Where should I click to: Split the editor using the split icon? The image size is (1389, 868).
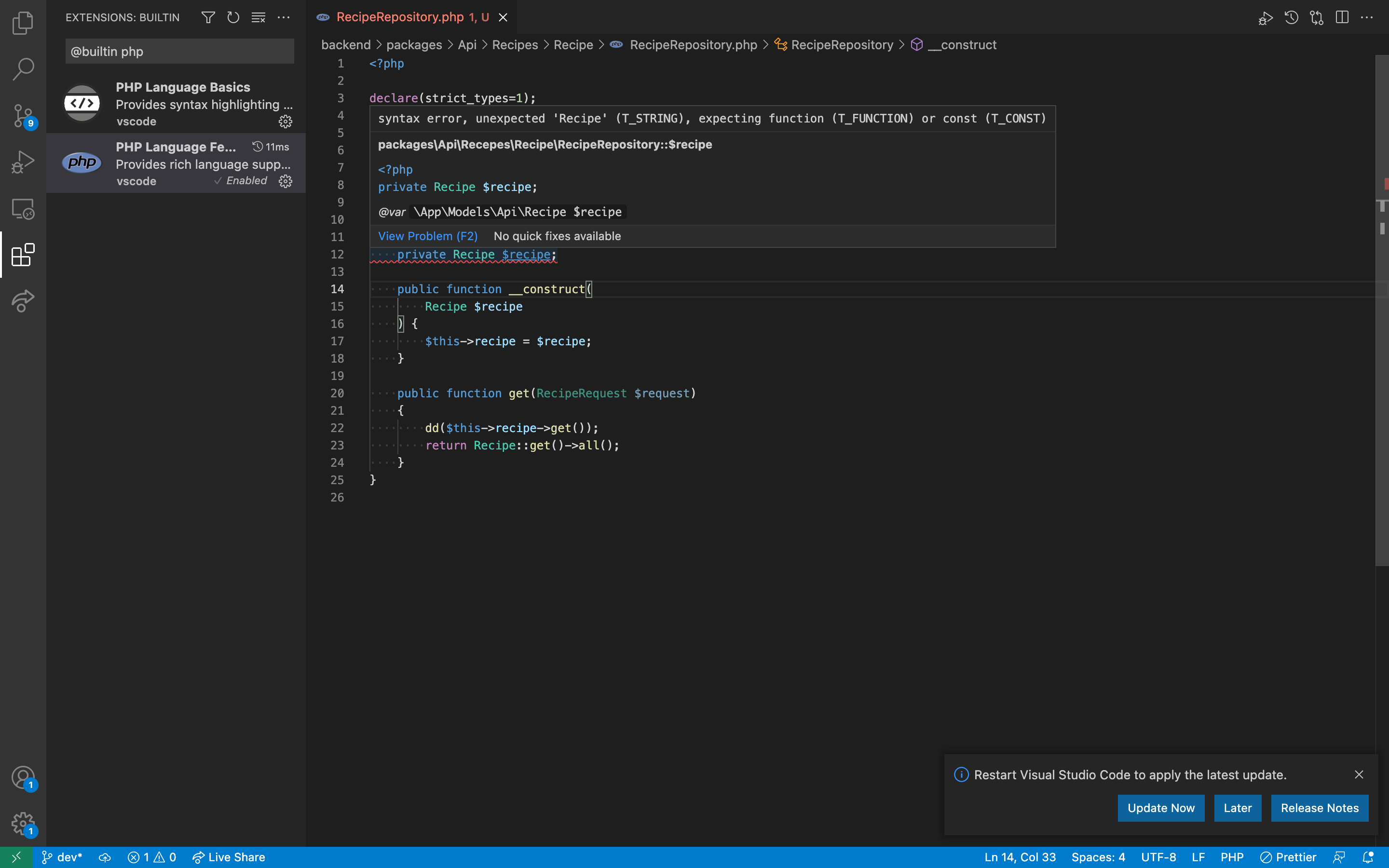[x=1343, y=17]
